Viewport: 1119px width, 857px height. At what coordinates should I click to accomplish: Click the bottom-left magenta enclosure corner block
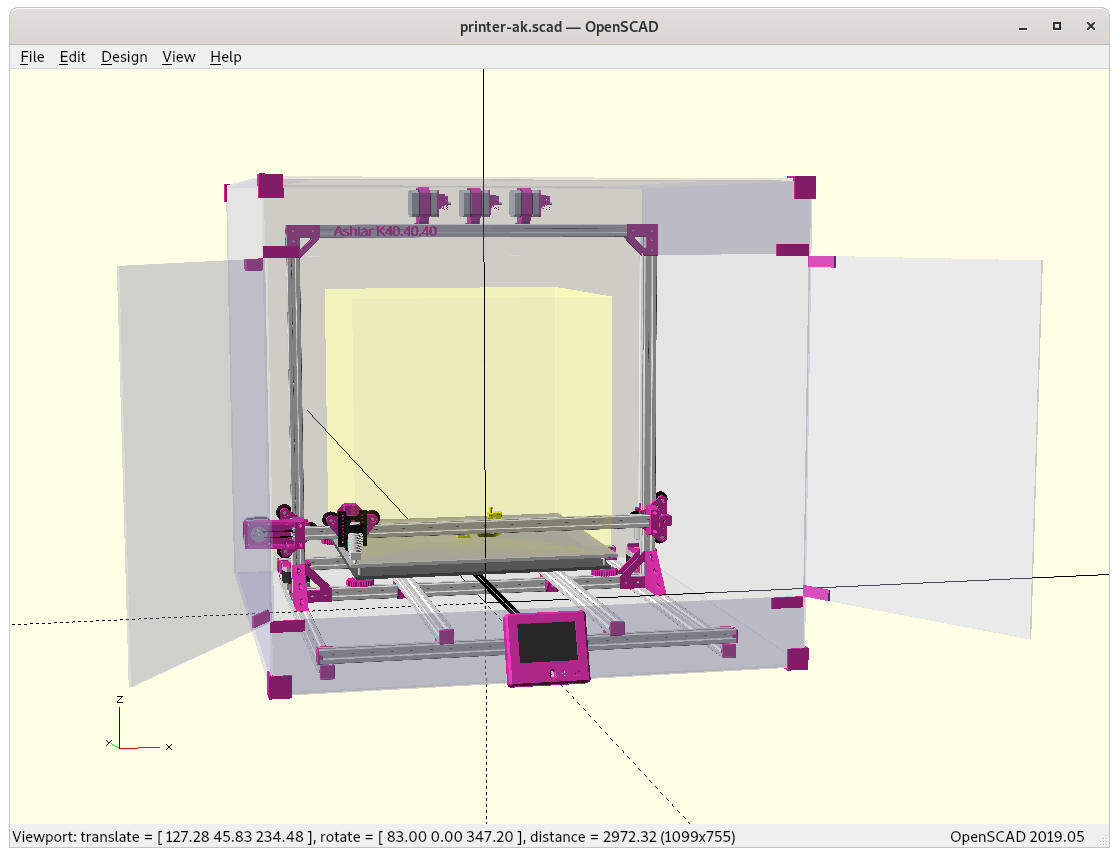[x=279, y=686]
